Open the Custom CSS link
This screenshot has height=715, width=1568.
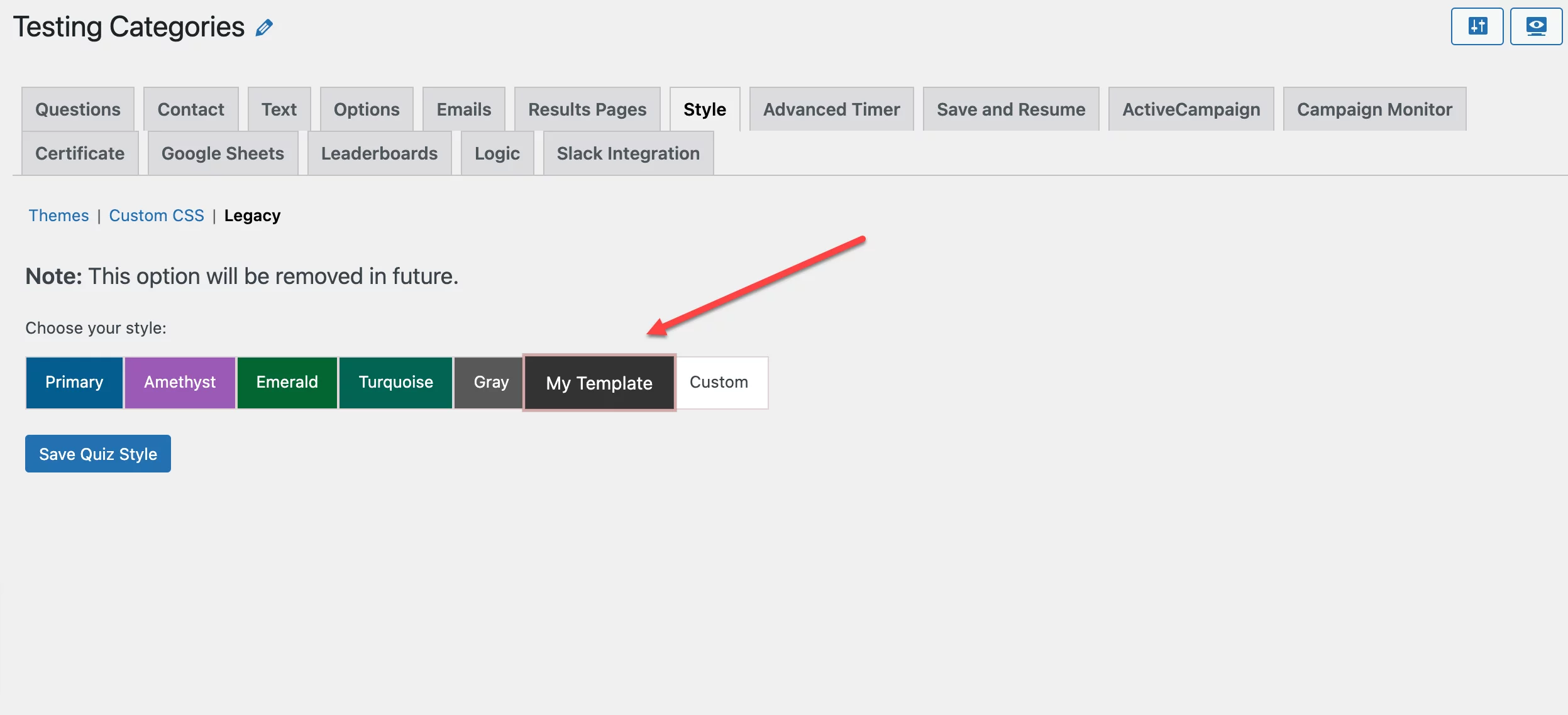(157, 216)
